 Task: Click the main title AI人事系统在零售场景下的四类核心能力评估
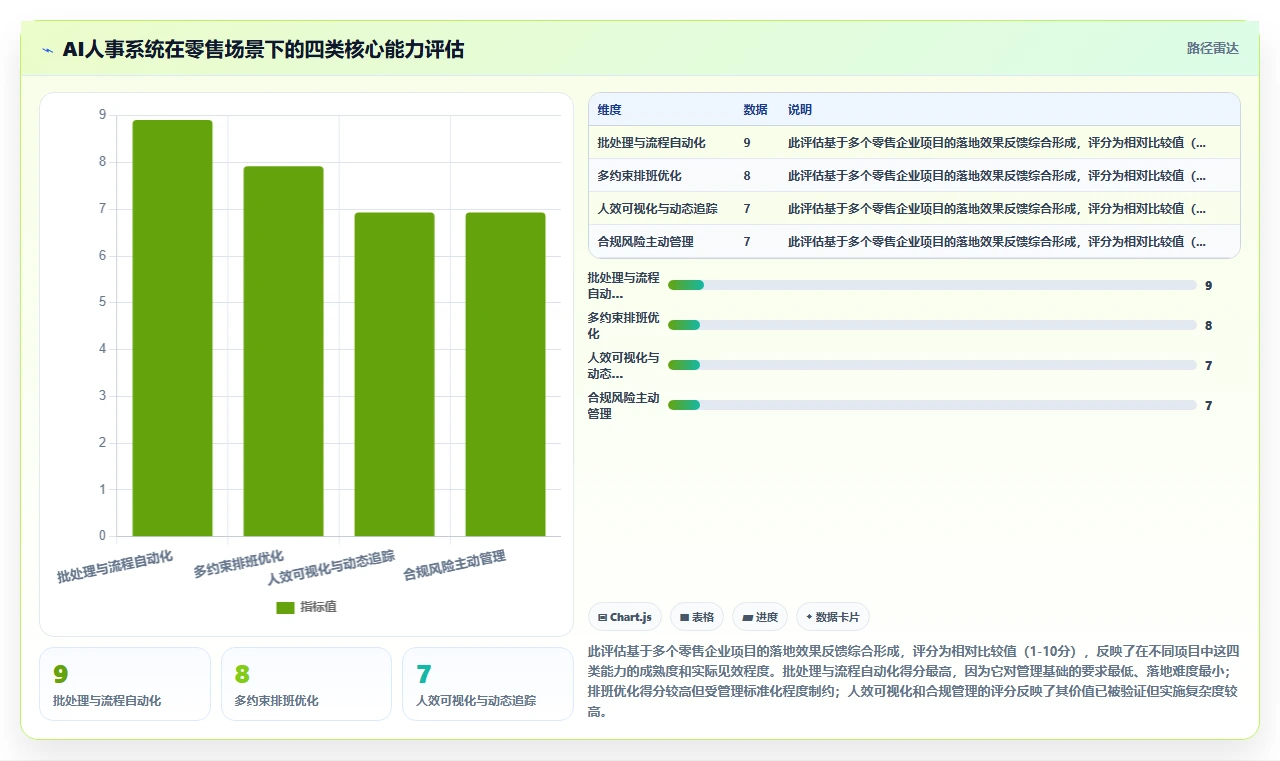point(263,49)
